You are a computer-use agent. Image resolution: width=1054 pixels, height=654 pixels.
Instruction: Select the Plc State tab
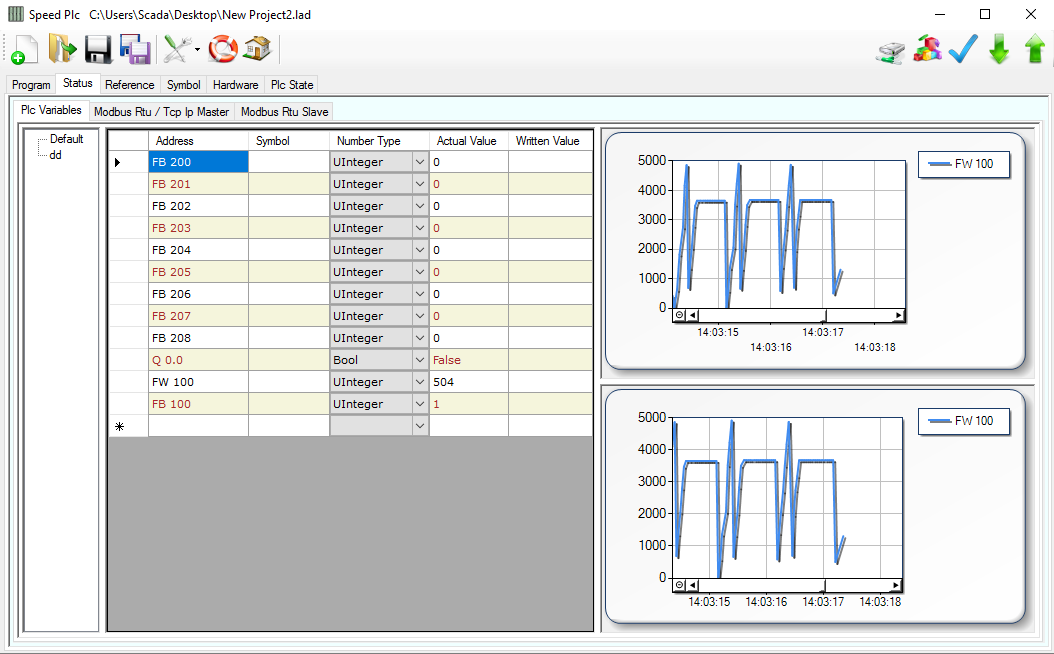[292, 85]
